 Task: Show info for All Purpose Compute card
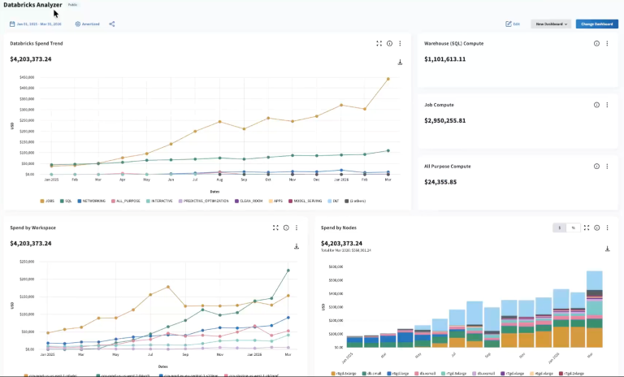click(x=597, y=166)
